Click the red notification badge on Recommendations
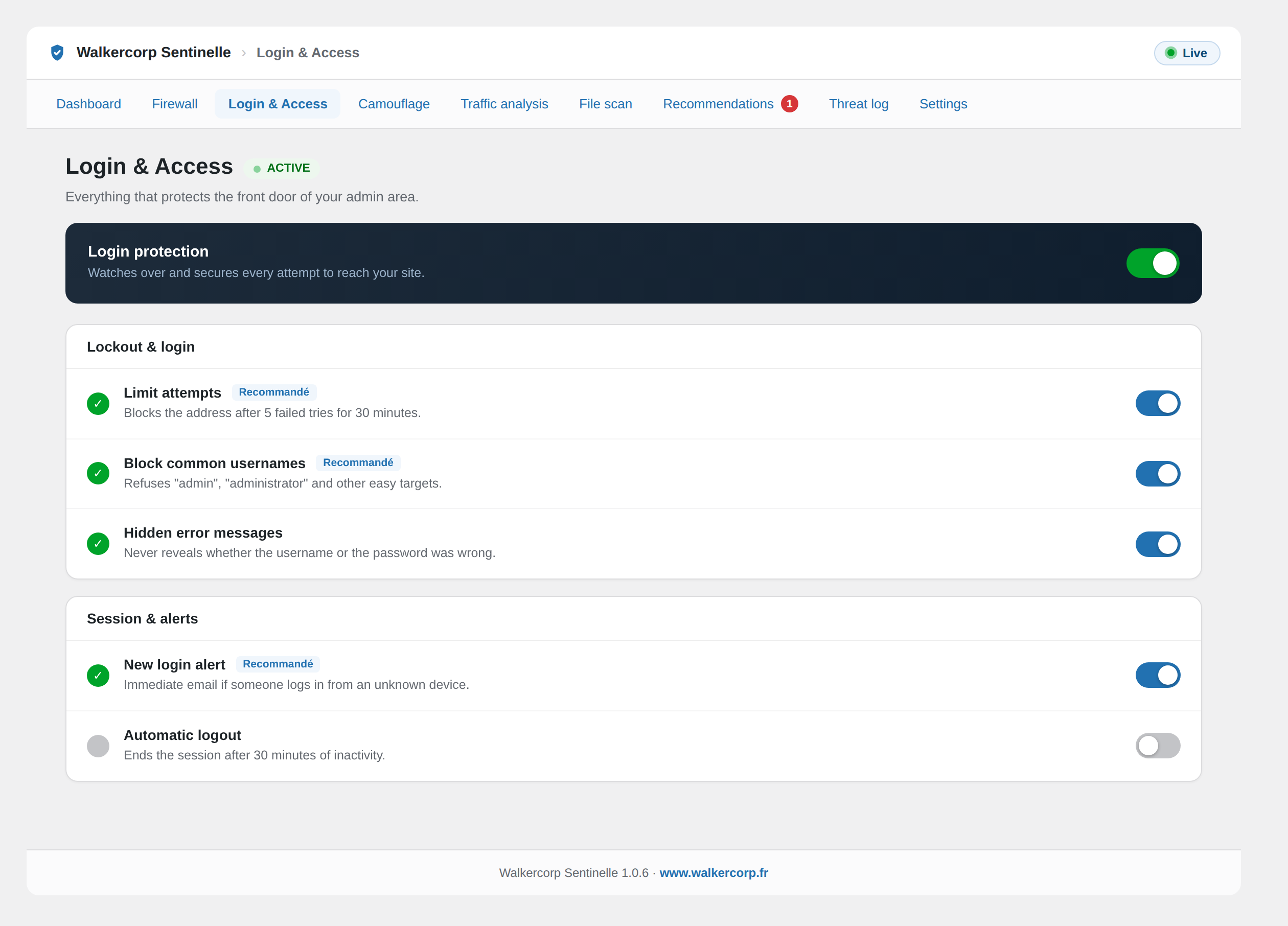Image resolution: width=1288 pixels, height=926 pixels. coord(789,104)
